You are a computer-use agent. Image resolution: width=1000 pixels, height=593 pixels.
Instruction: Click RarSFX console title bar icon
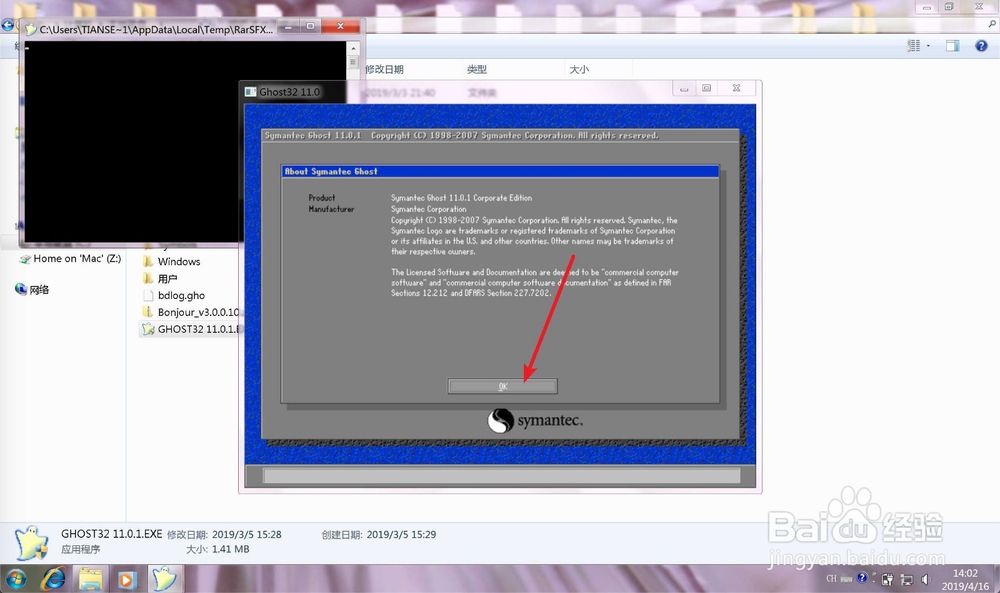[30, 29]
